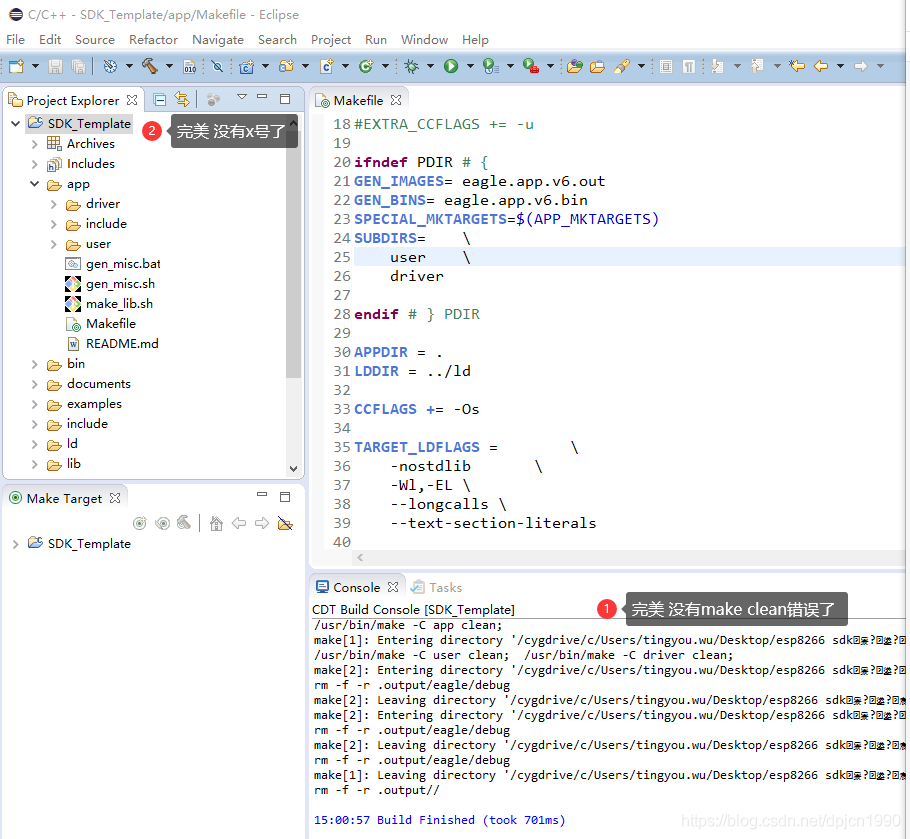This screenshot has height=839, width=910.
Task: Open the Navigate menu
Action: [x=218, y=39]
